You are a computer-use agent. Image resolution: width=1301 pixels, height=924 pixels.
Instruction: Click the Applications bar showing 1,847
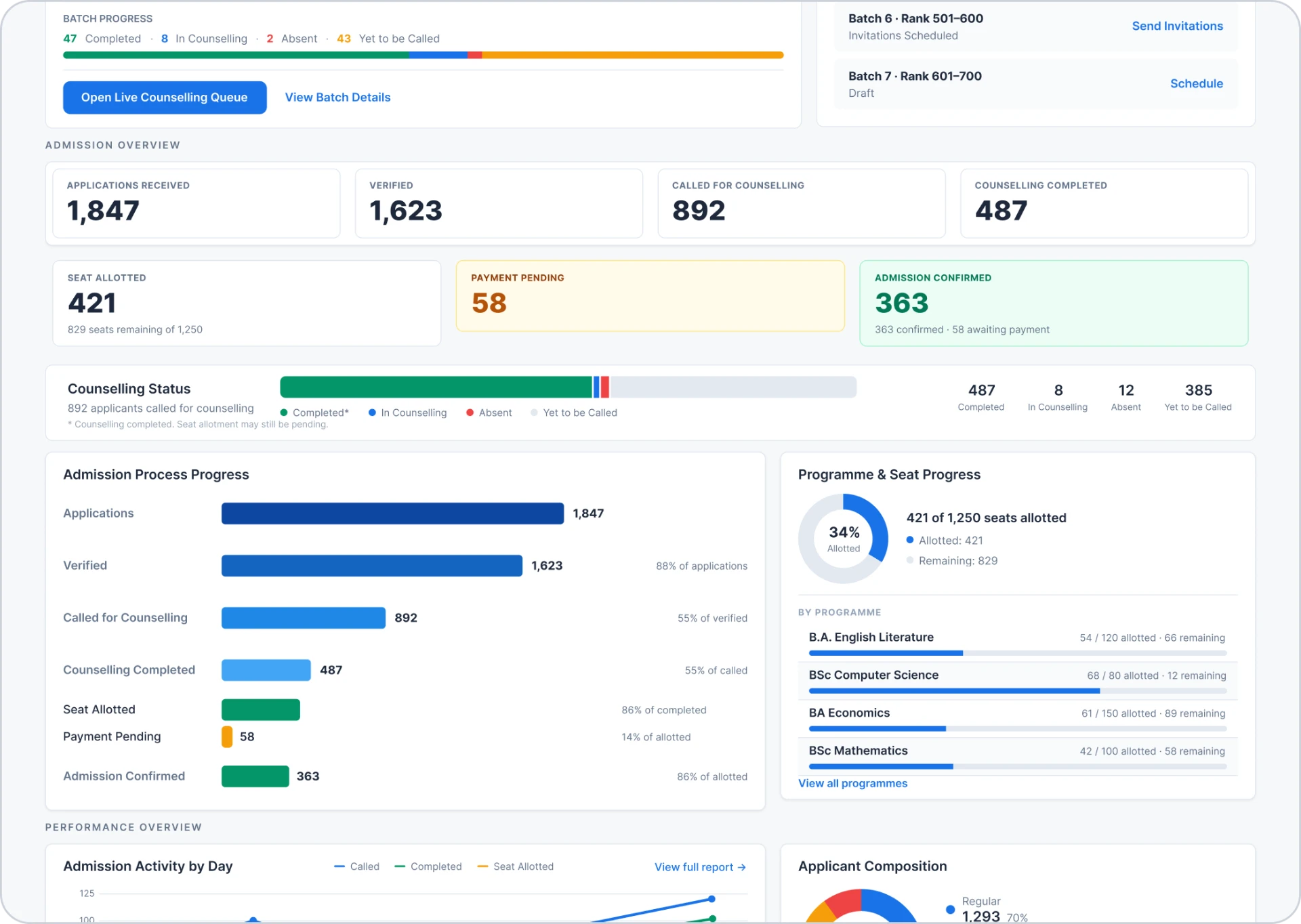click(392, 513)
